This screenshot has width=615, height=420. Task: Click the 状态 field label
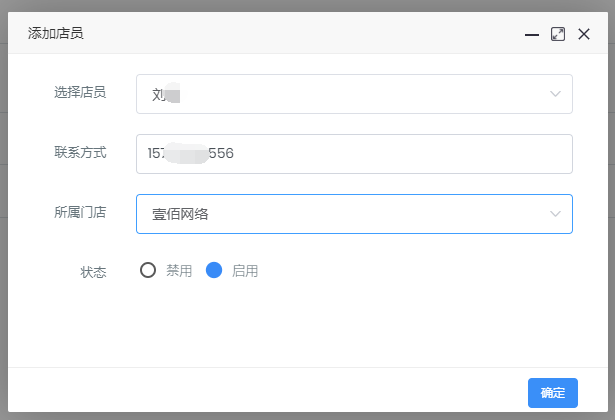tap(93, 272)
